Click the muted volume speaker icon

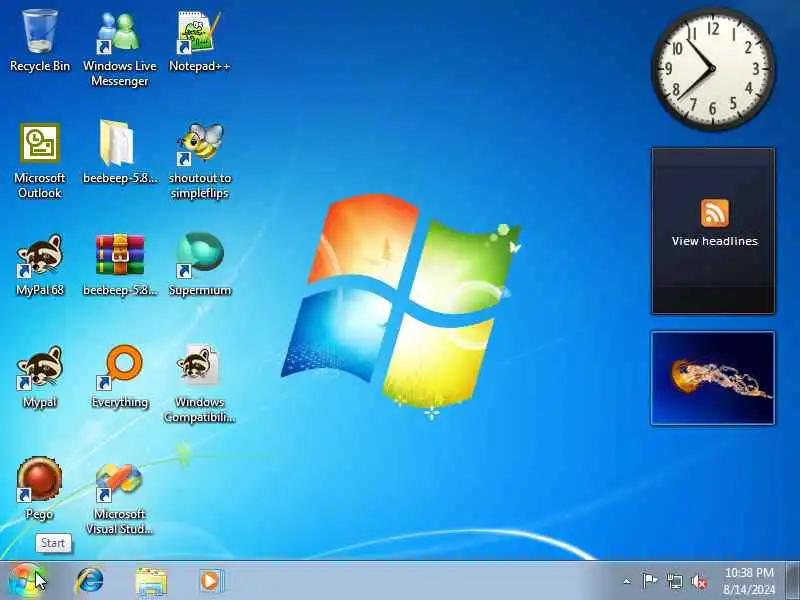tap(699, 581)
